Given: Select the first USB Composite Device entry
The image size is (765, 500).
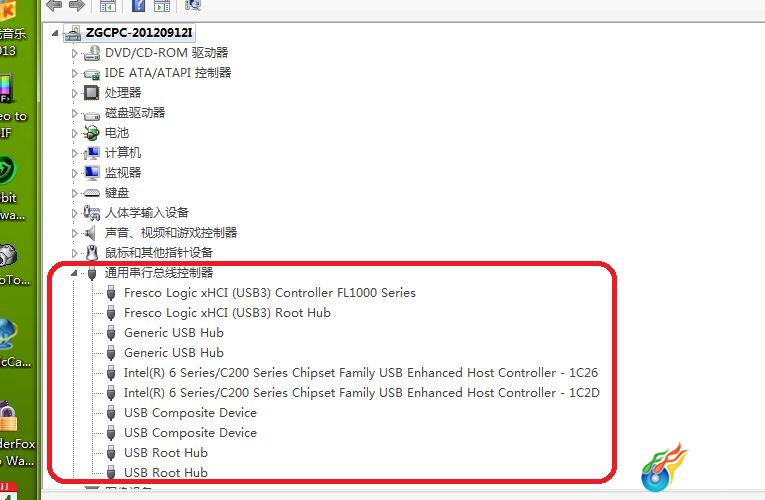Looking at the screenshot, I should click(190, 413).
